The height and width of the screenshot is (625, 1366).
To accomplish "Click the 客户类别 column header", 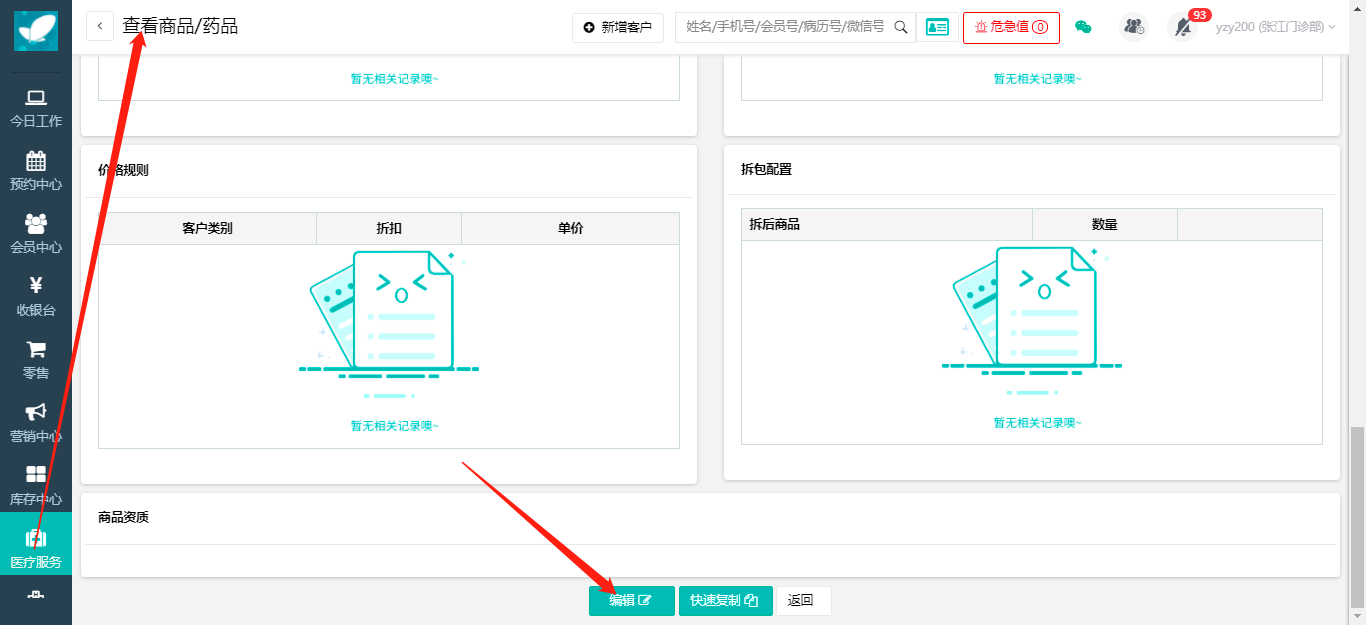I will coord(207,228).
